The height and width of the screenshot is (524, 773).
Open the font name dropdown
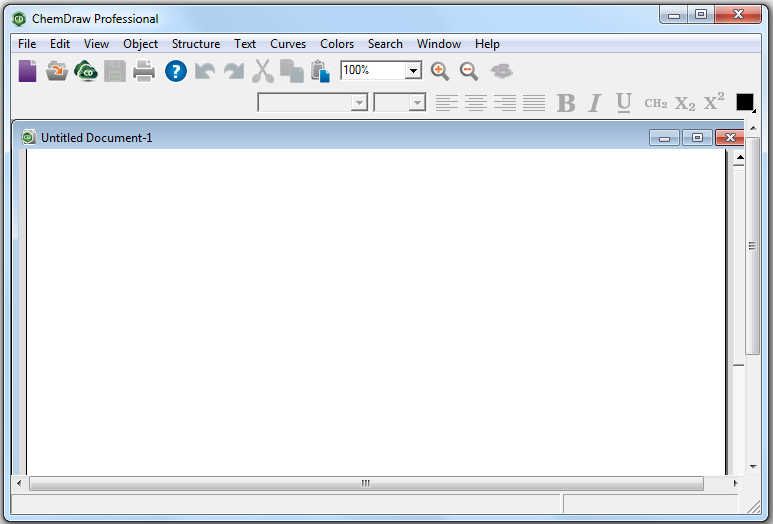[x=359, y=103]
